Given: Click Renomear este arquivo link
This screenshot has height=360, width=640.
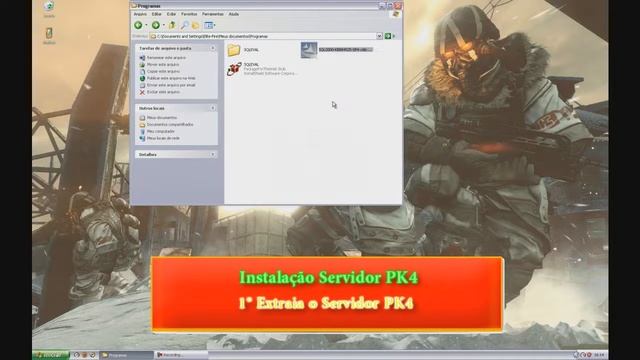Looking at the screenshot, I should (166, 58).
